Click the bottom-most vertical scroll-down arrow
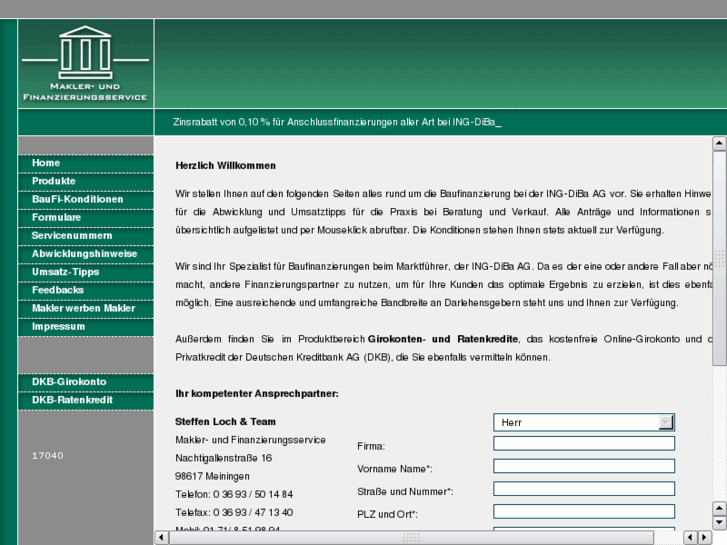The image size is (727, 545). pos(719,523)
